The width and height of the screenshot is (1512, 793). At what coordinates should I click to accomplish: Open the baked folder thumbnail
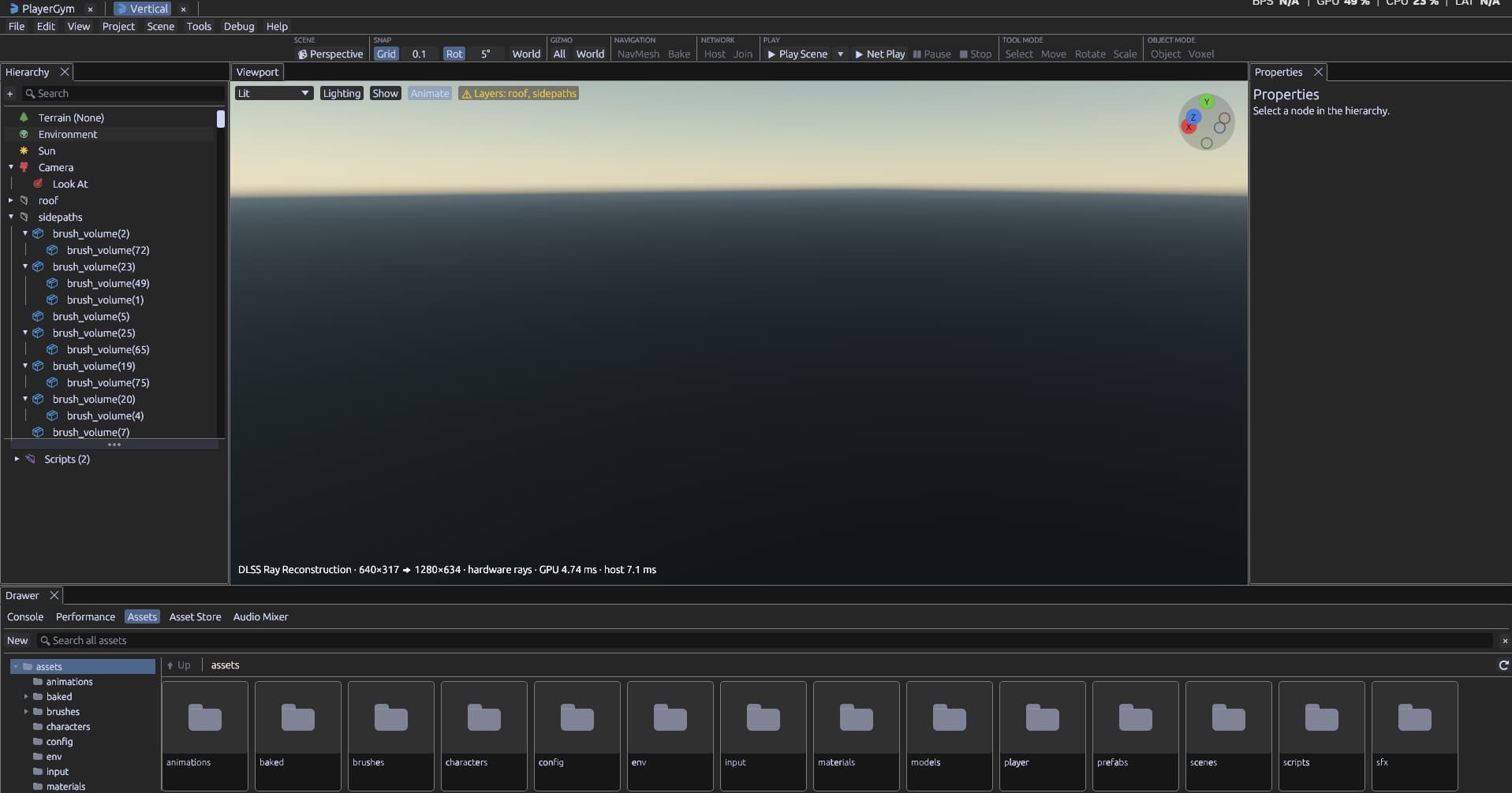pyautogui.click(x=298, y=735)
